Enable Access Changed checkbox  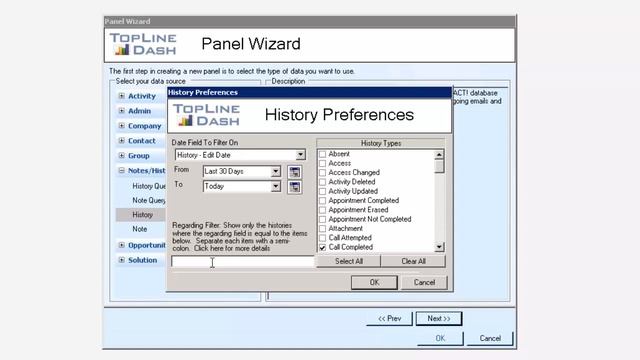coord(322,173)
